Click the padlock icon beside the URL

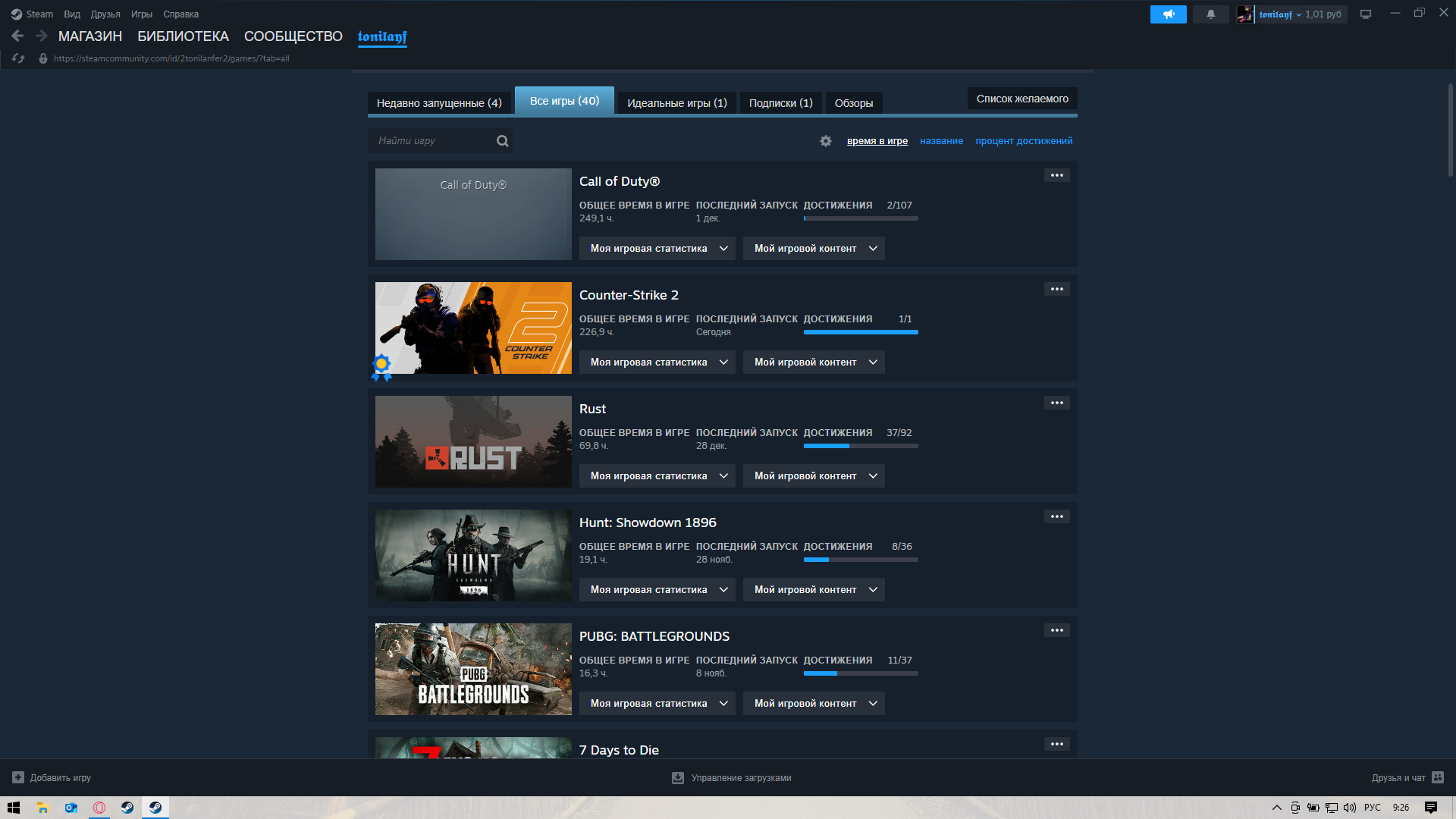pos(43,58)
